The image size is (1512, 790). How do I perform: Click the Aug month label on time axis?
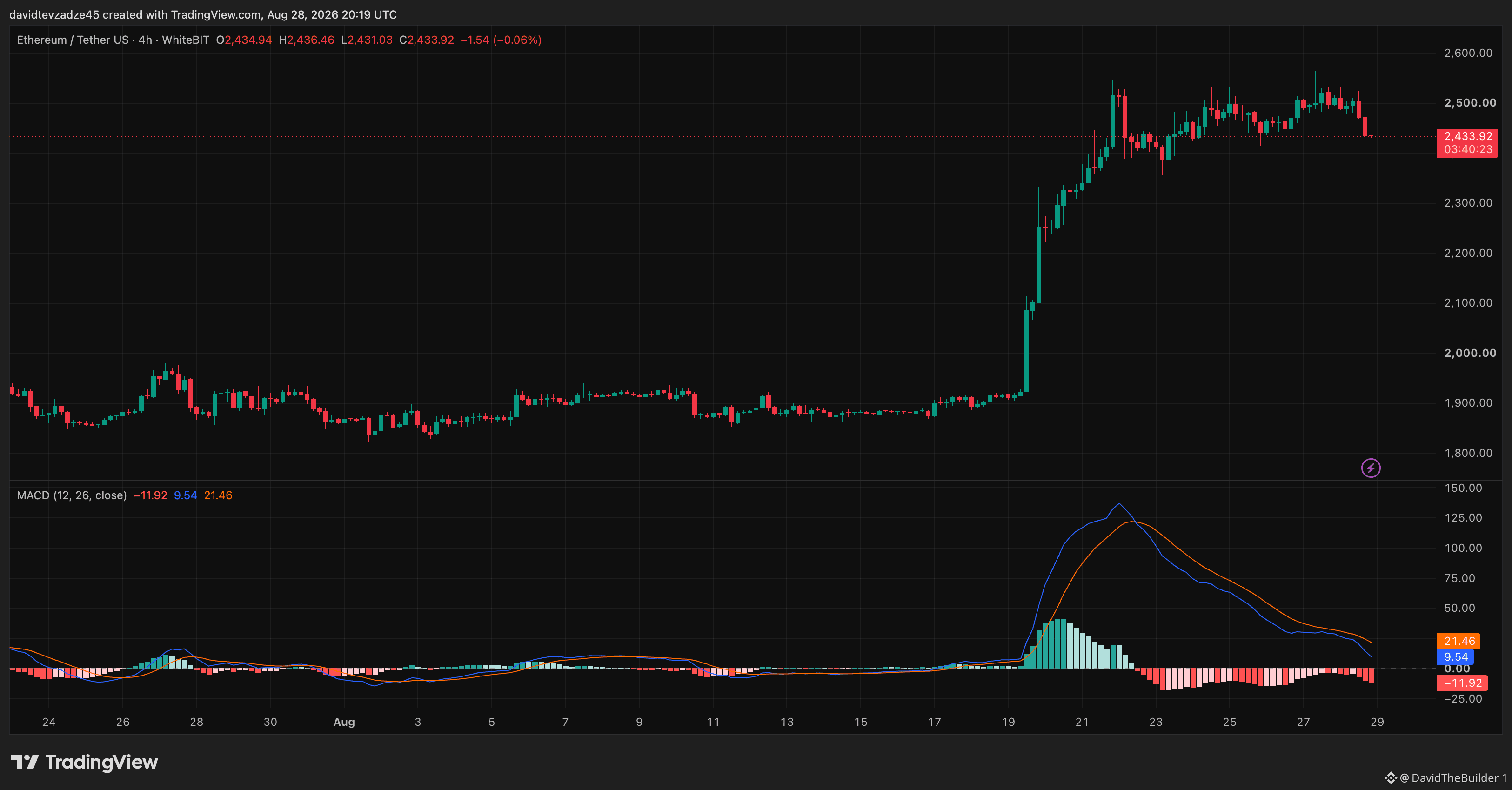(344, 722)
